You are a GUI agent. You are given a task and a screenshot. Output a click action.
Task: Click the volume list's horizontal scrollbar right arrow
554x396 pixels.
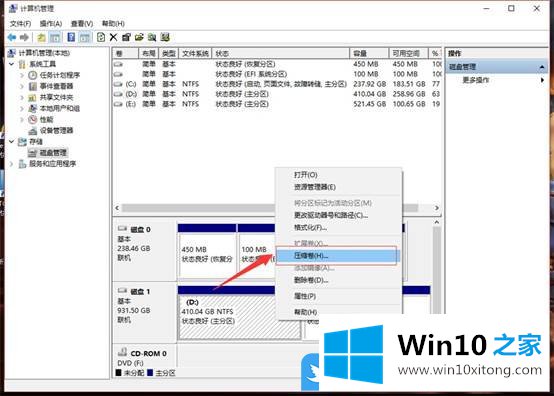pos(437,208)
